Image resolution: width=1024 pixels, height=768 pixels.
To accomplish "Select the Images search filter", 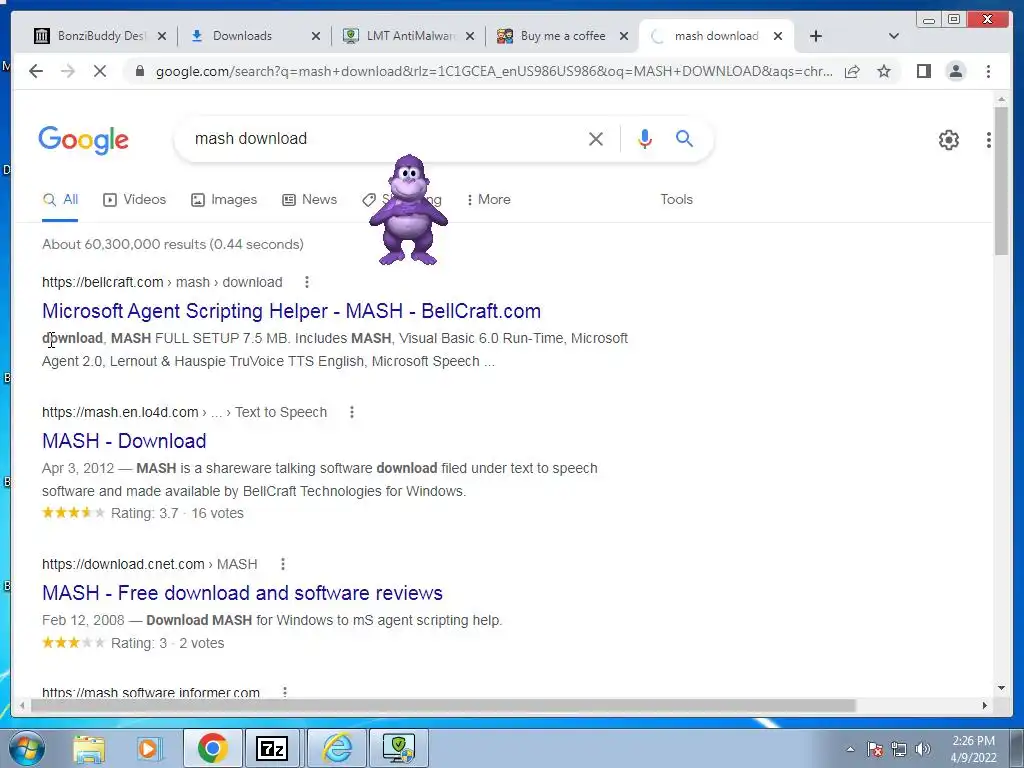I will [x=224, y=199].
